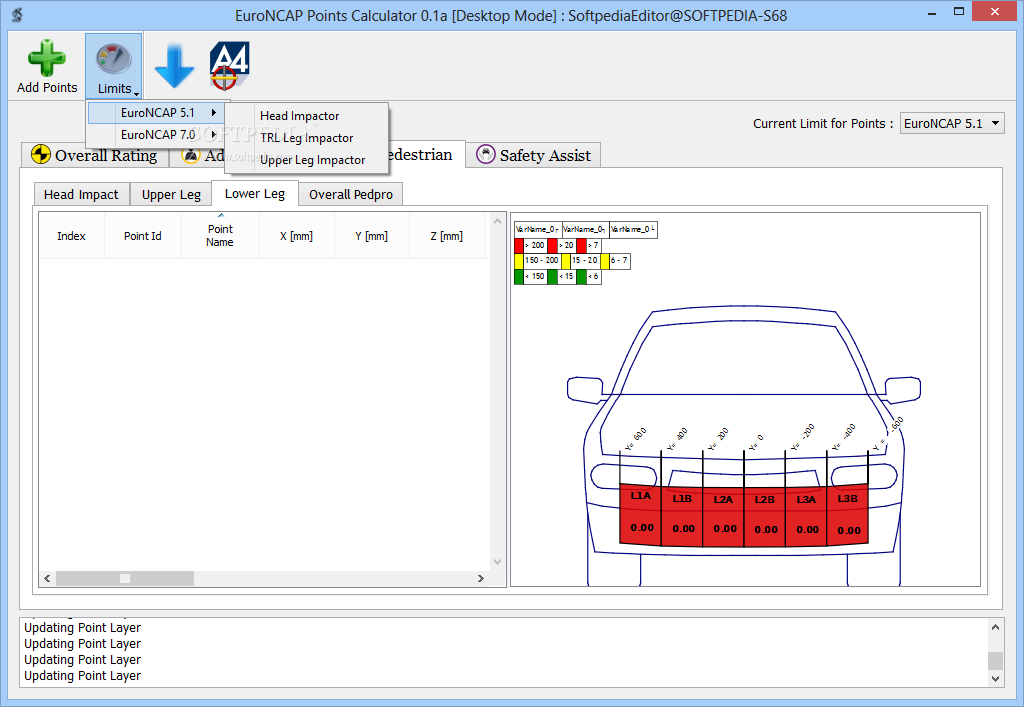Open the Overall Pedpro sub-tab
1024x707 pixels.
tap(351, 195)
